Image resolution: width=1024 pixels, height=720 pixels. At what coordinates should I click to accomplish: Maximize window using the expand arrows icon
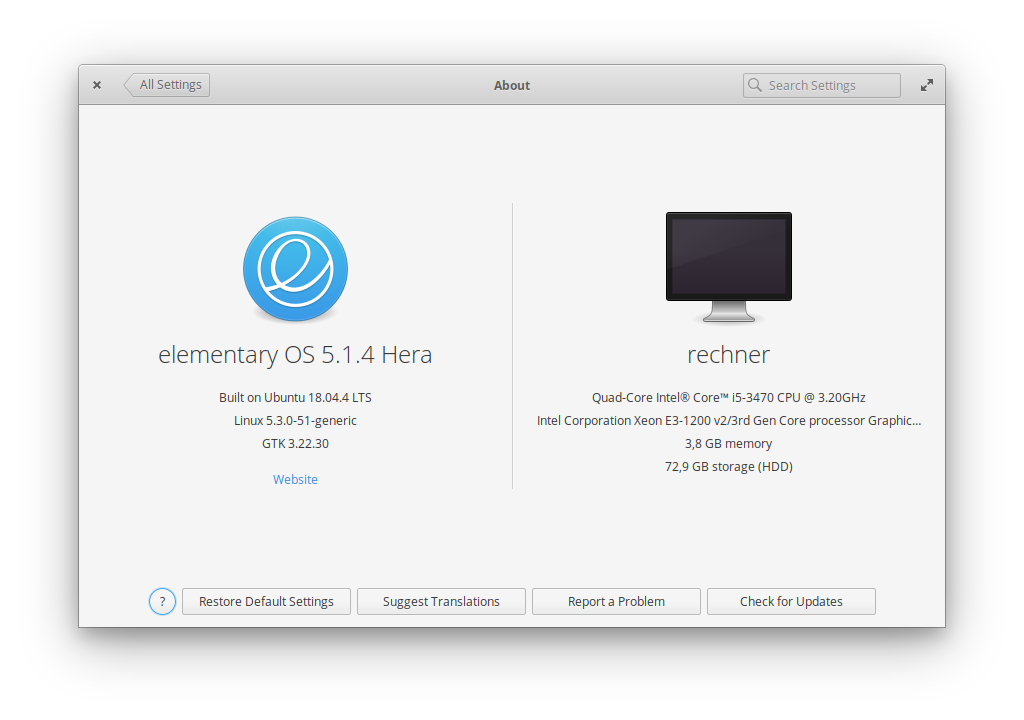click(927, 86)
